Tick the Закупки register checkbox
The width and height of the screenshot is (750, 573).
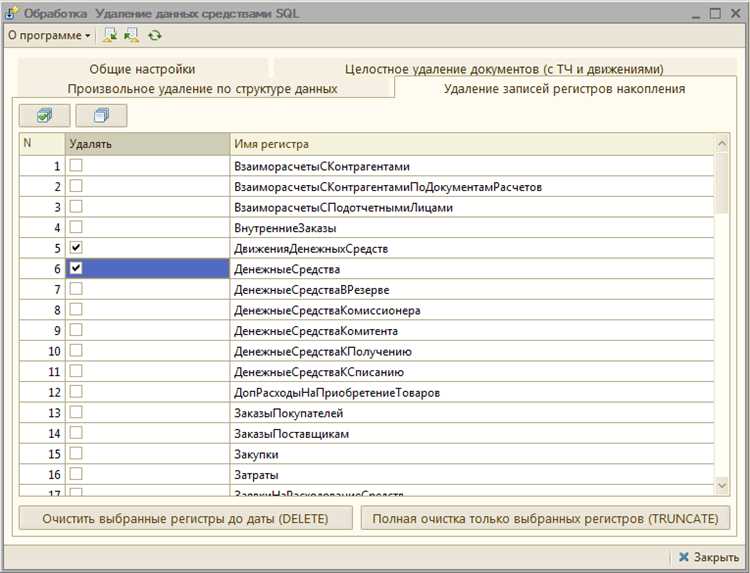76,453
